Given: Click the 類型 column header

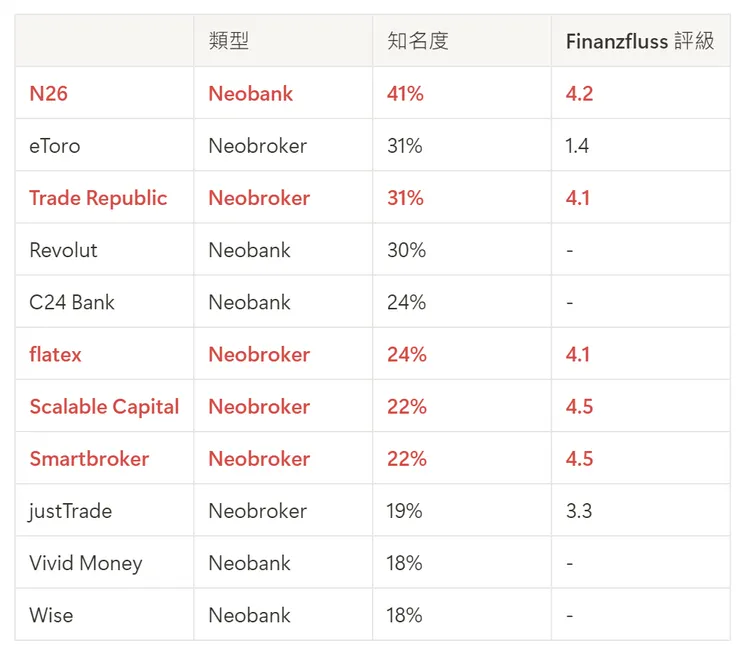Looking at the screenshot, I should coord(228,41).
